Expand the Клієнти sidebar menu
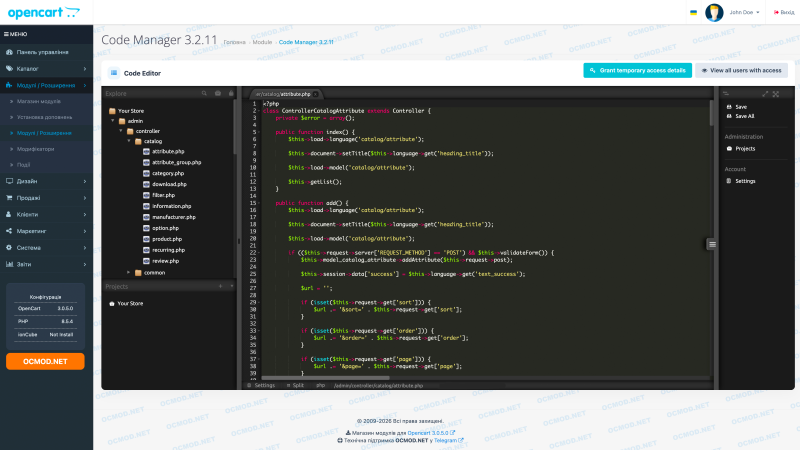800x450 pixels. click(46, 214)
